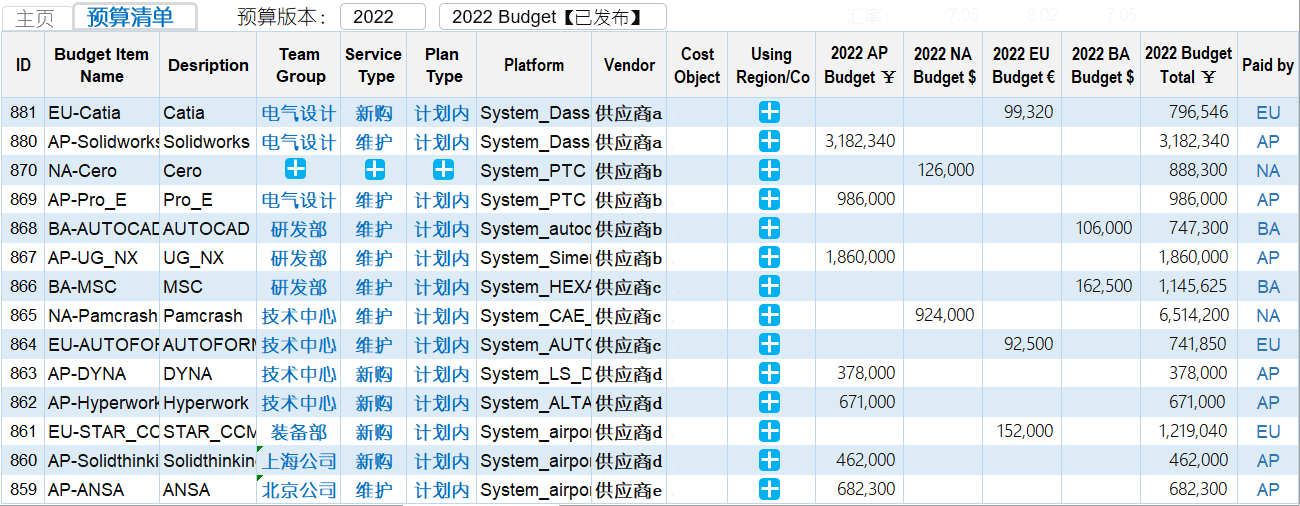This screenshot has height=506, width=1300.
Task: Click the plus icon in AP-ANSA Using Region column
Action: point(769,490)
